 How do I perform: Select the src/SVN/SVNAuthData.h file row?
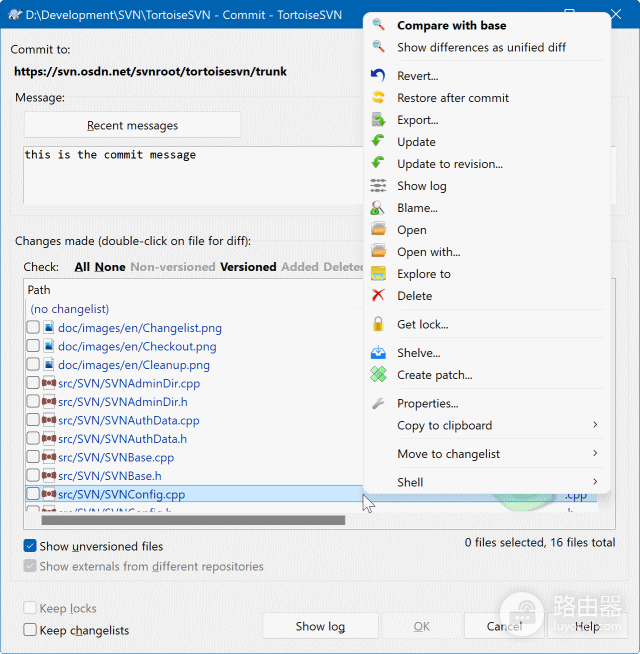pos(122,438)
